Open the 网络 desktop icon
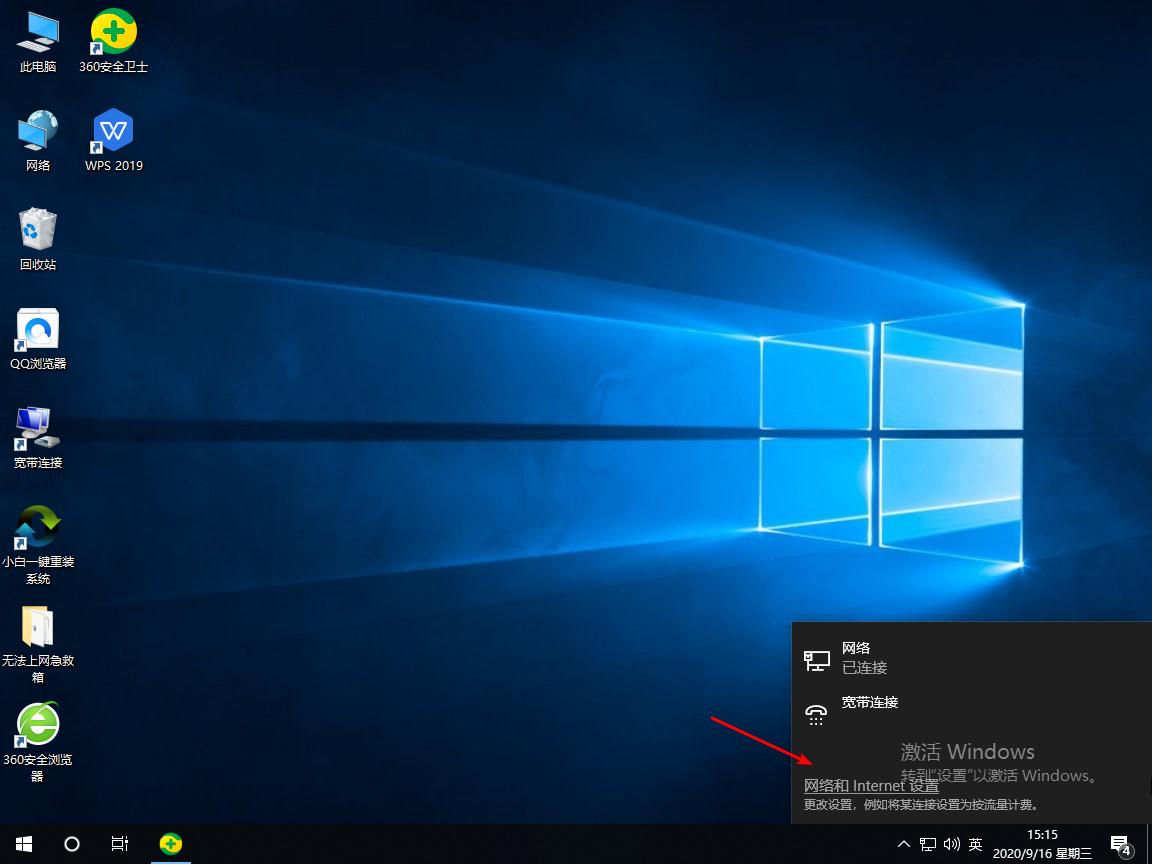 (37, 132)
